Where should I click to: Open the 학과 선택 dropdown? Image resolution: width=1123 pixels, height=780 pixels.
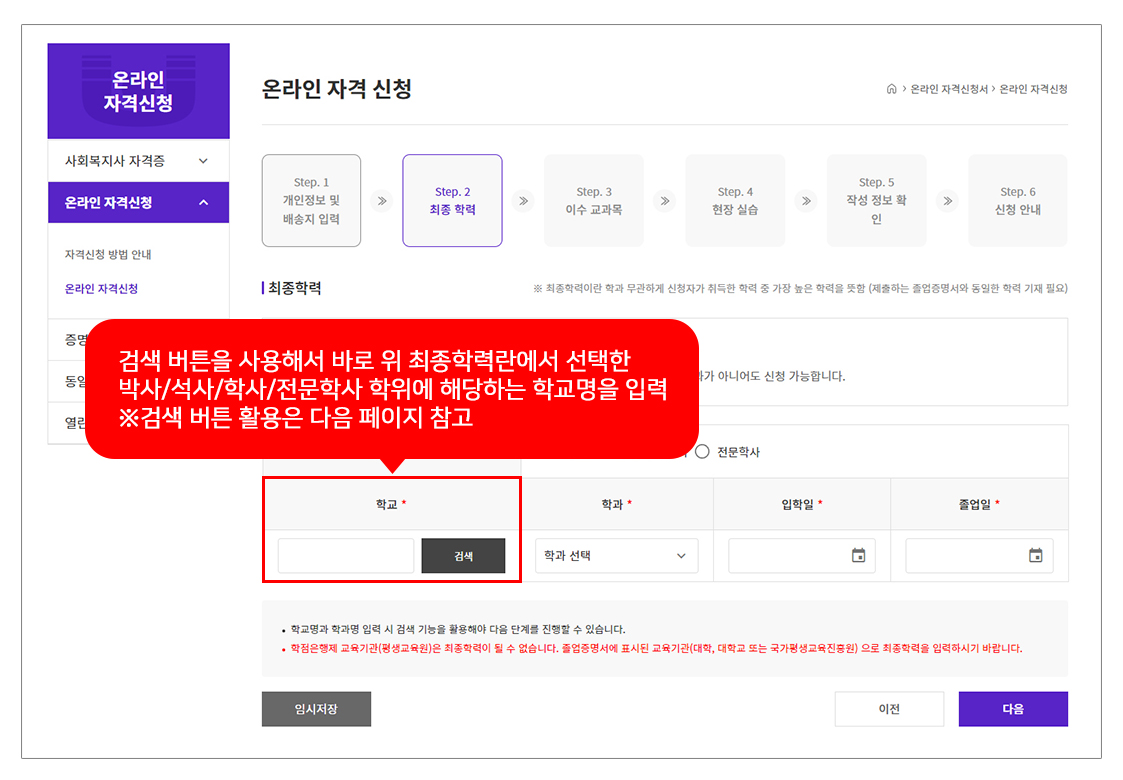616,556
